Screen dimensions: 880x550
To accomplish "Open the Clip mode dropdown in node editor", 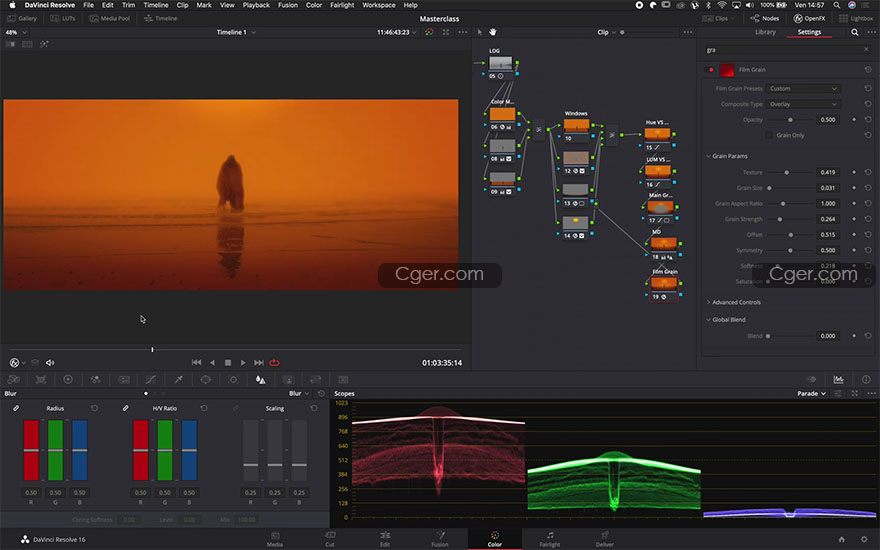I will pos(606,32).
